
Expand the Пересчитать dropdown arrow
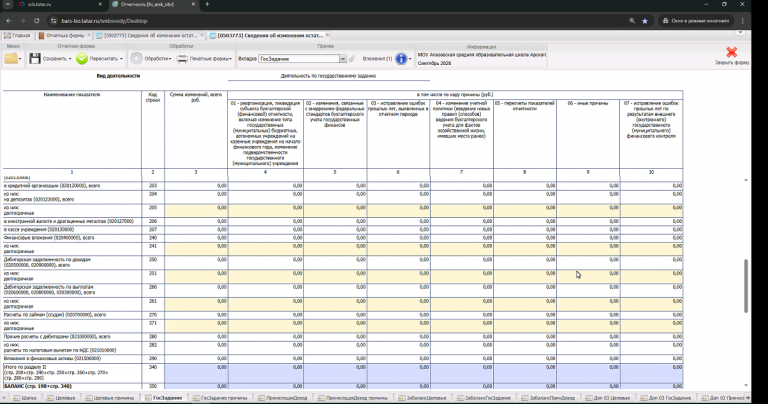point(121,59)
